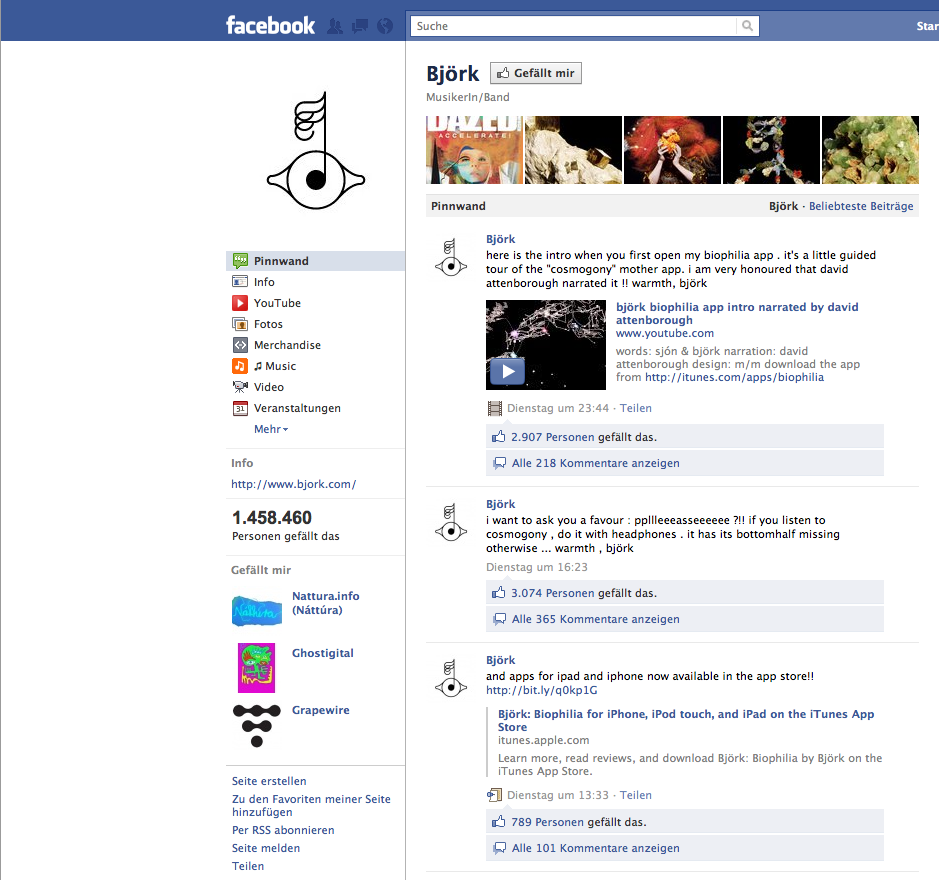The height and width of the screenshot is (880, 939).
Task: Click the thumbs-up icon next to 3.074 Personen
Action: [x=498, y=592]
